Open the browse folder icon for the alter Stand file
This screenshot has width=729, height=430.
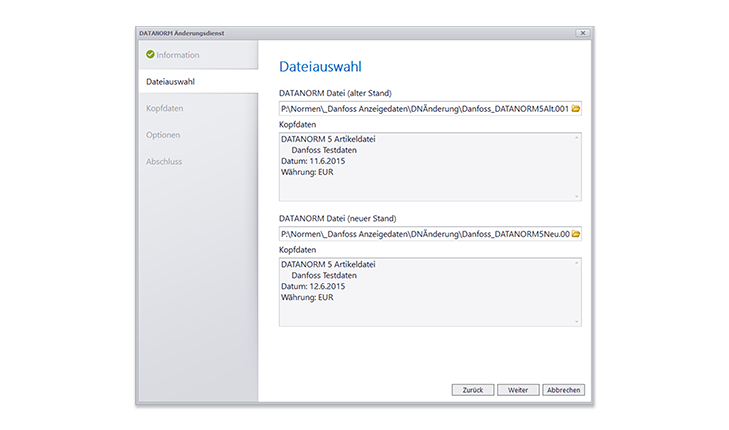[576, 108]
